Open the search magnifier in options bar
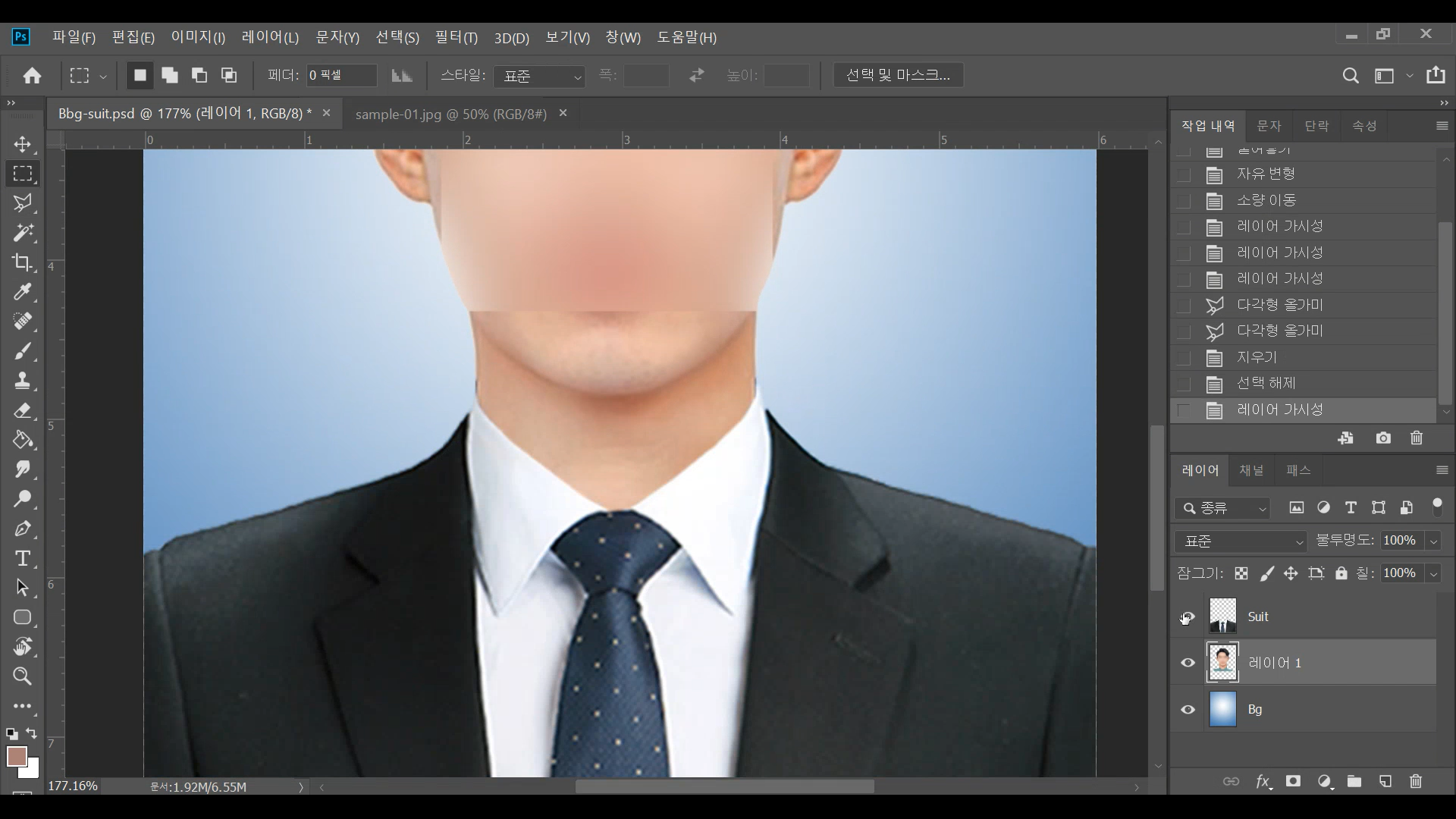1456x819 pixels. tap(1351, 75)
